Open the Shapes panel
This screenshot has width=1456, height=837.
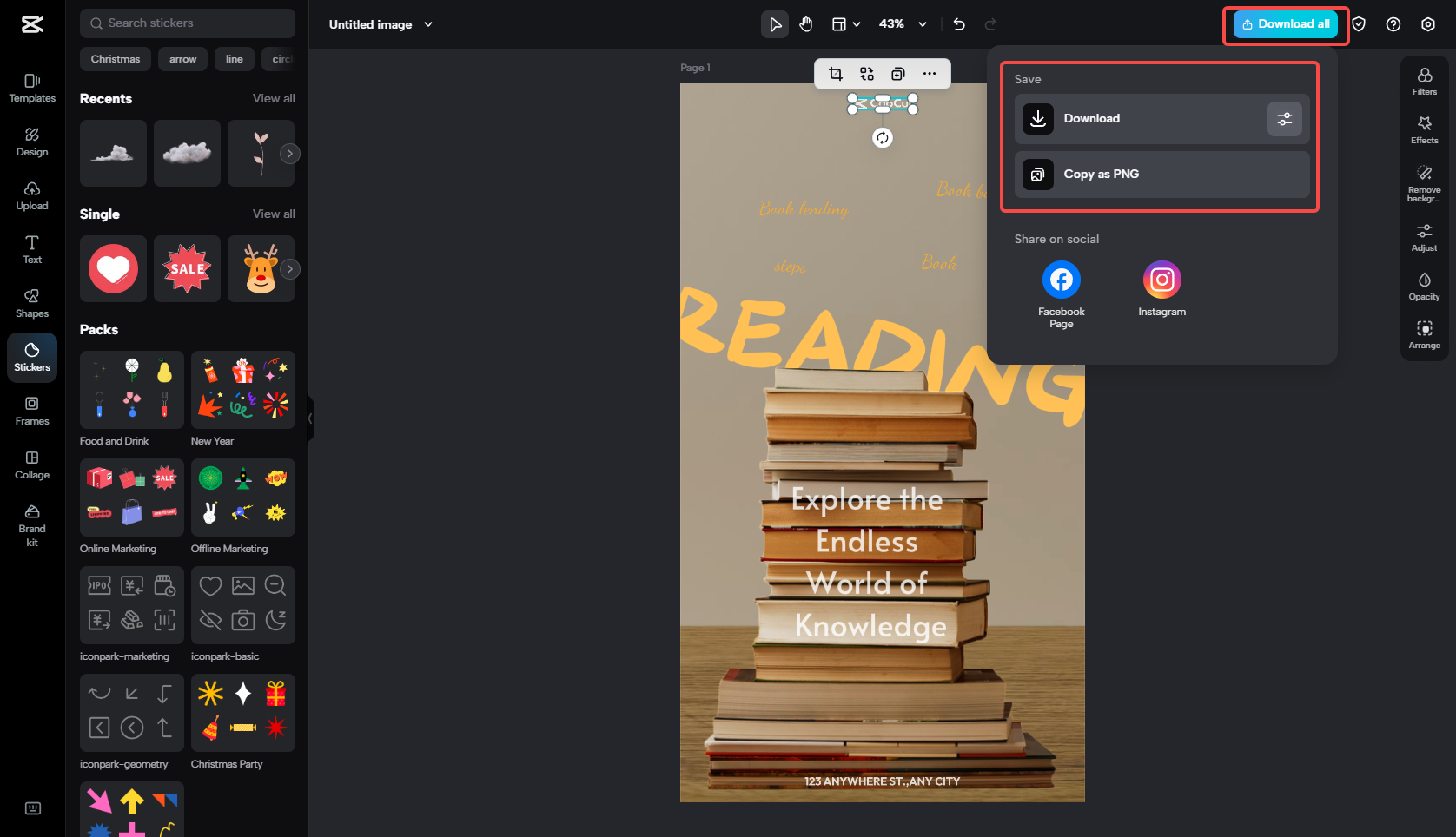32,303
